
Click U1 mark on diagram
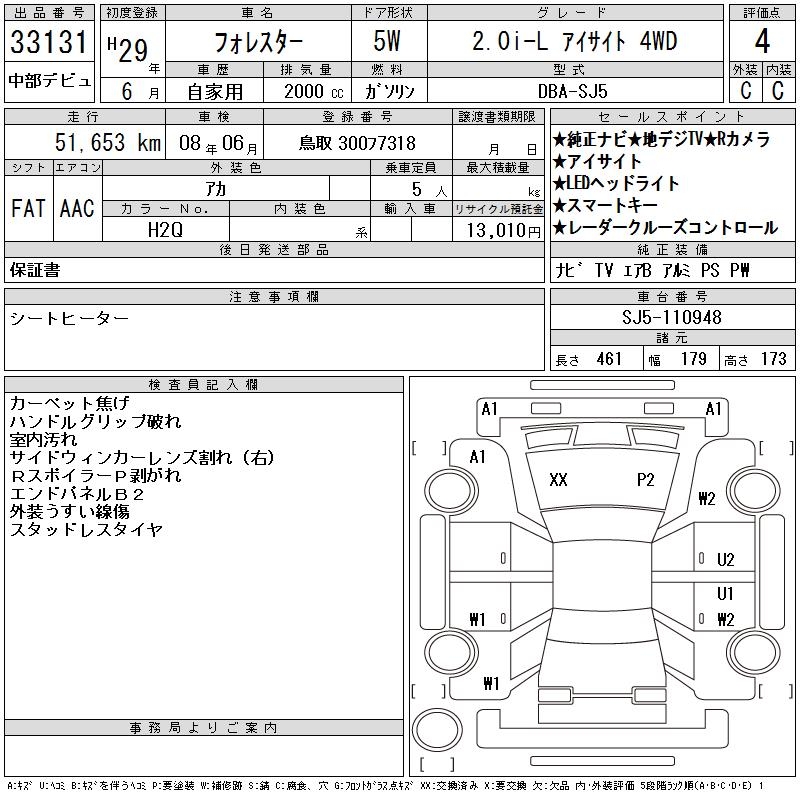[x=725, y=593]
